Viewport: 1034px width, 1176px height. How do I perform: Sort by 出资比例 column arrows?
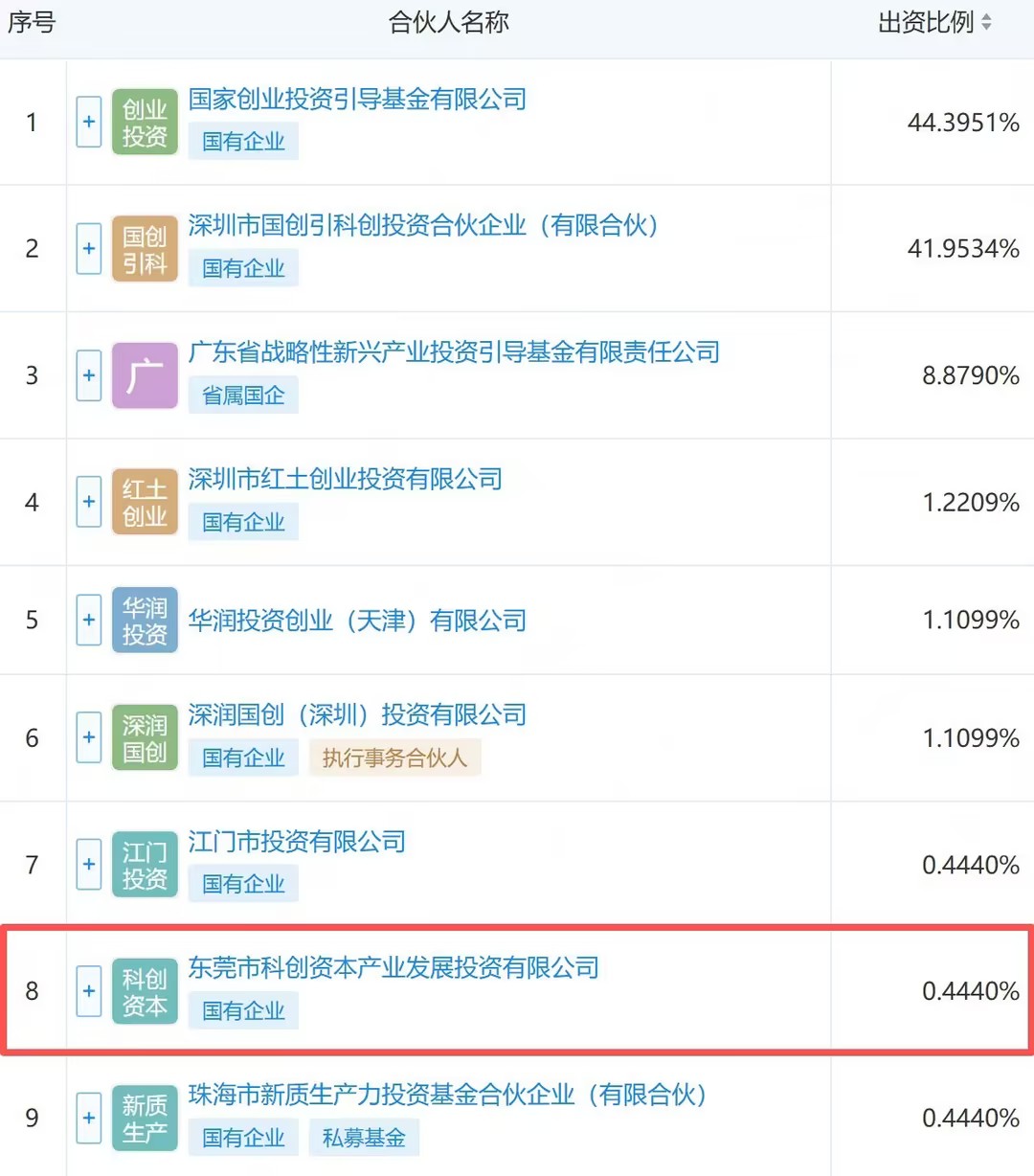tap(986, 22)
